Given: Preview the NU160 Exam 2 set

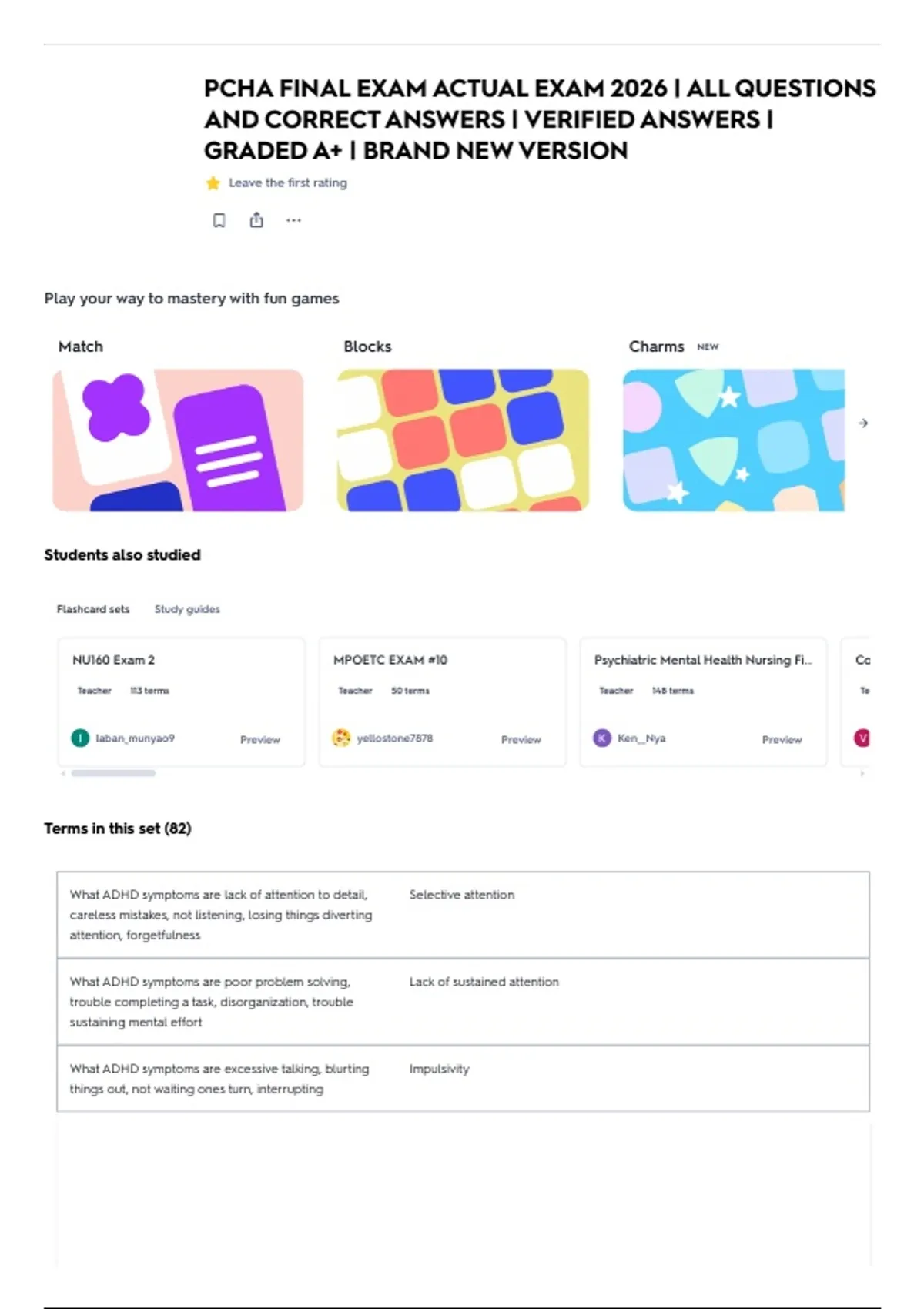Looking at the screenshot, I should tap(260, 739).
